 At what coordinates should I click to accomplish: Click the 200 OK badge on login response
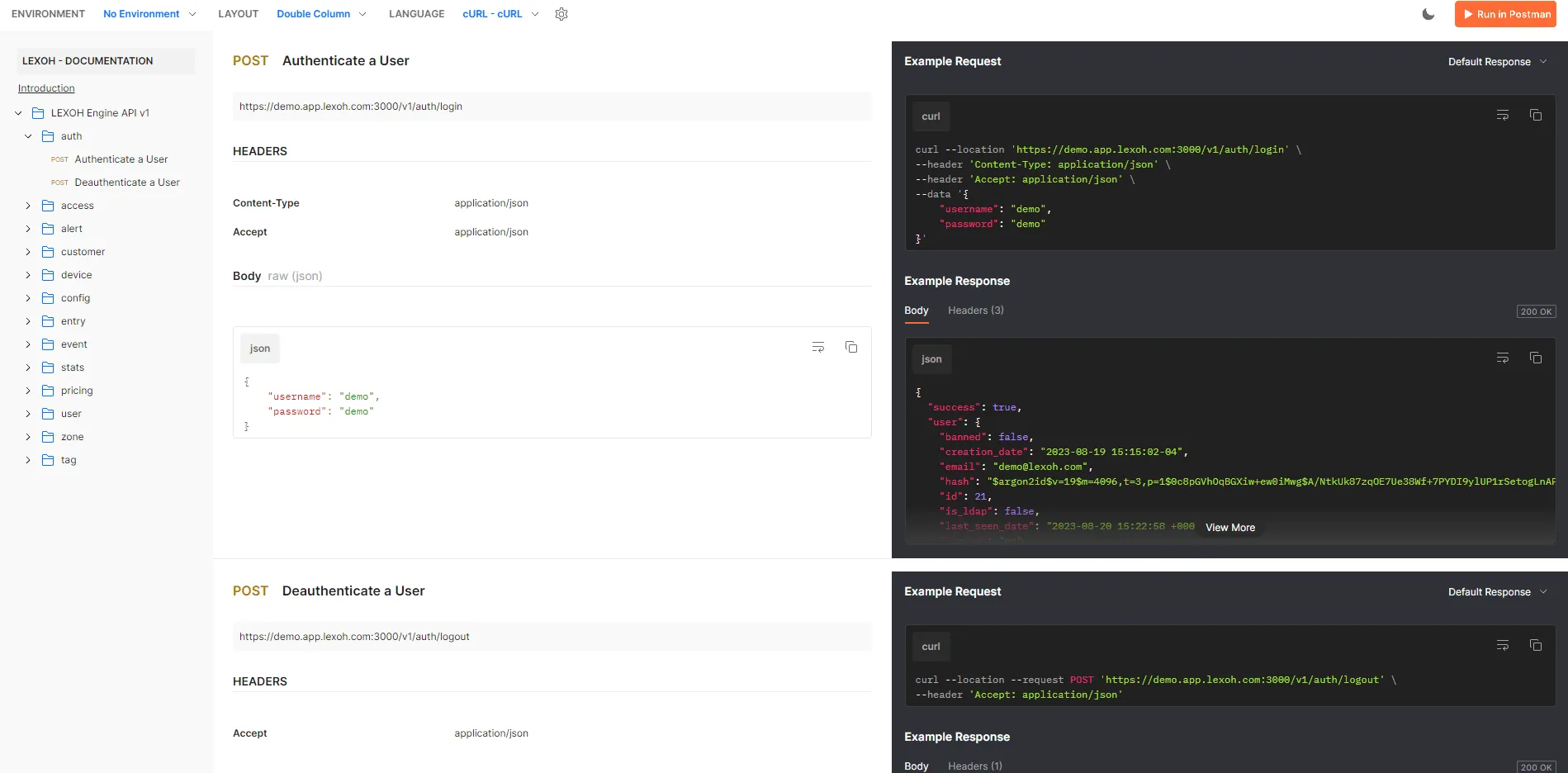click(x=1537, y=311)
